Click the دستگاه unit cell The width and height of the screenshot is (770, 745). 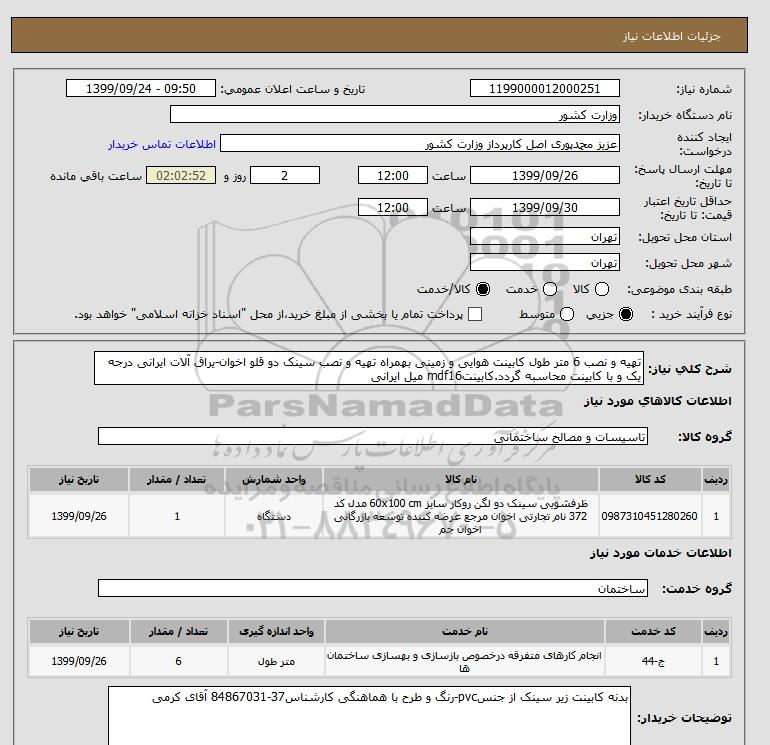click(274, 516)
